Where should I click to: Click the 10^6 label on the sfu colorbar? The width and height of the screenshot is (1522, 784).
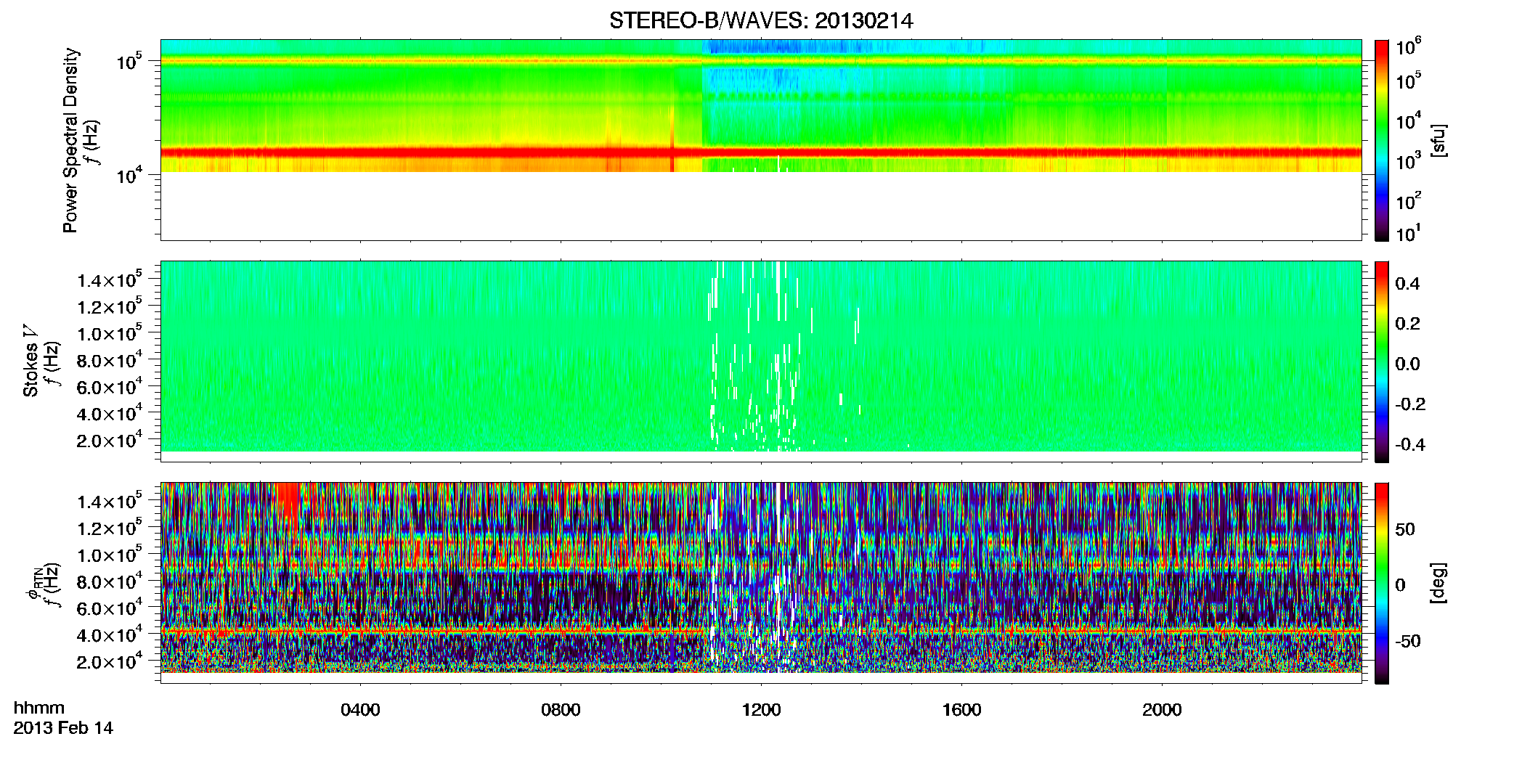[x=1409, y=47]
